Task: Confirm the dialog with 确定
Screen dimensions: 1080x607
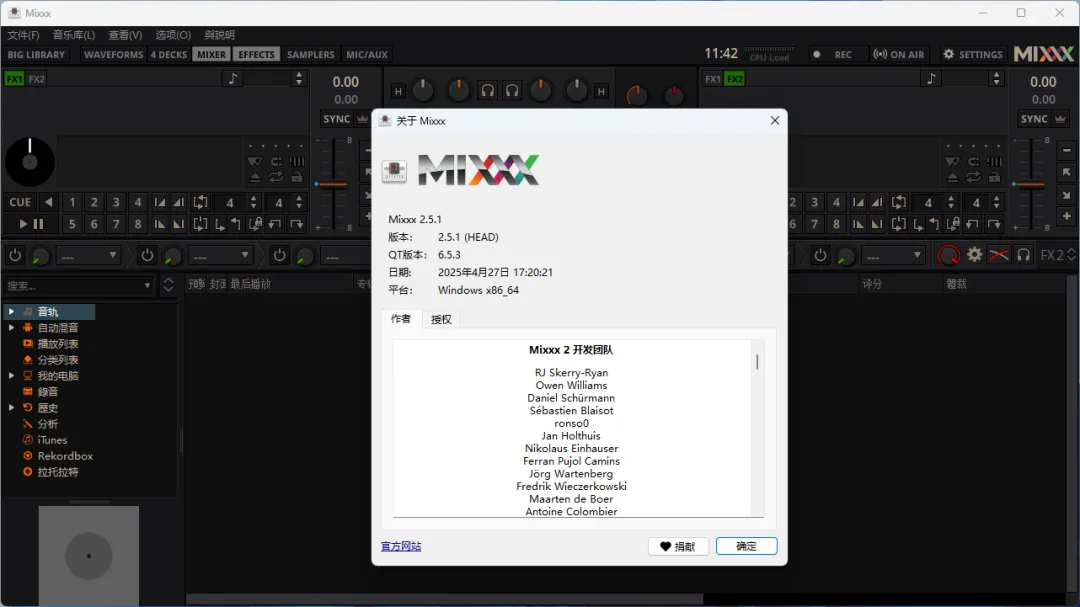Action: point(747,546)
